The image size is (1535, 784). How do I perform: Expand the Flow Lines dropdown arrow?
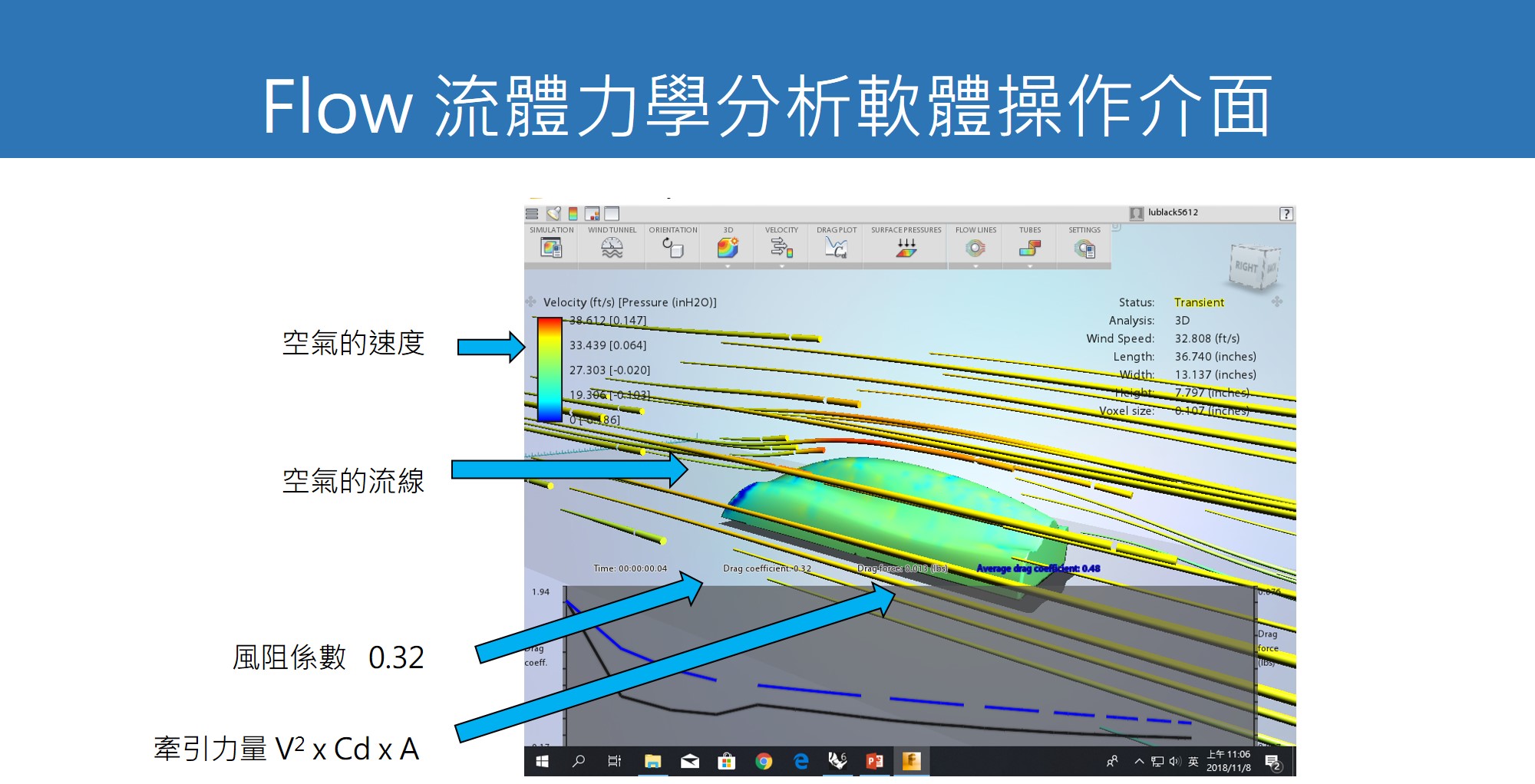click(x=975, y=266)
